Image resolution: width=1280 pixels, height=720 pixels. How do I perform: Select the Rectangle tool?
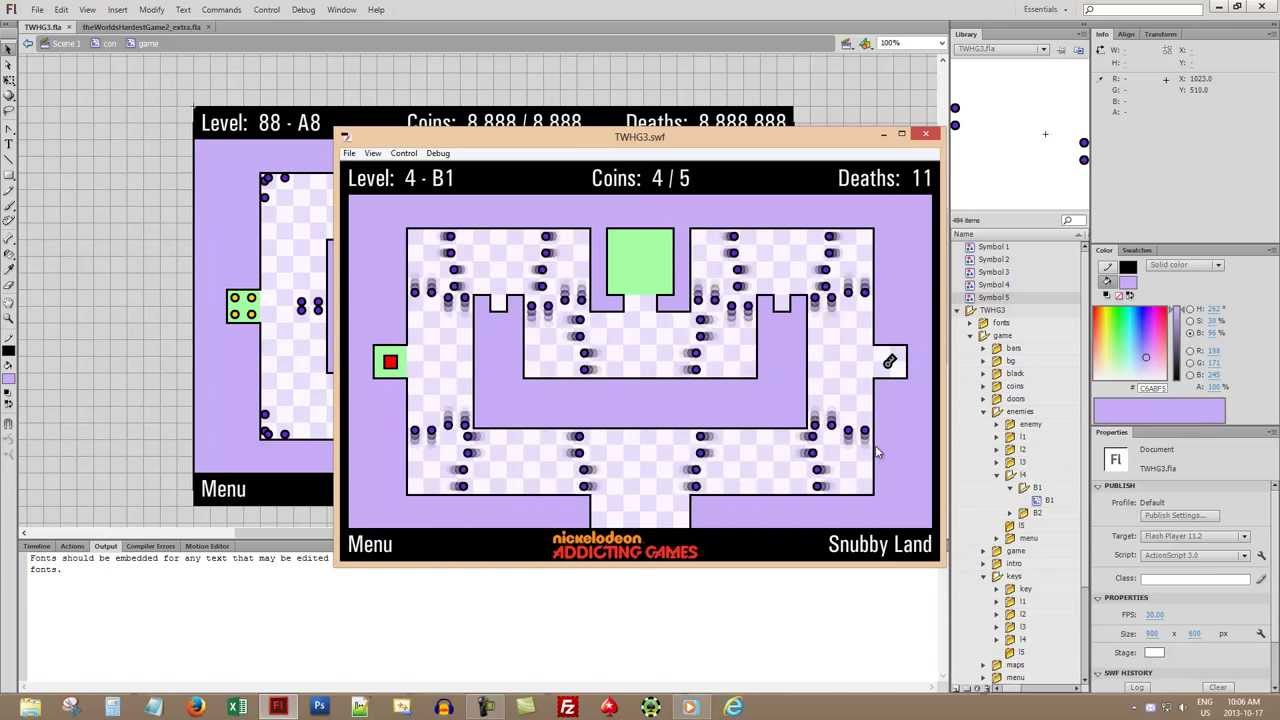[9, 175]
